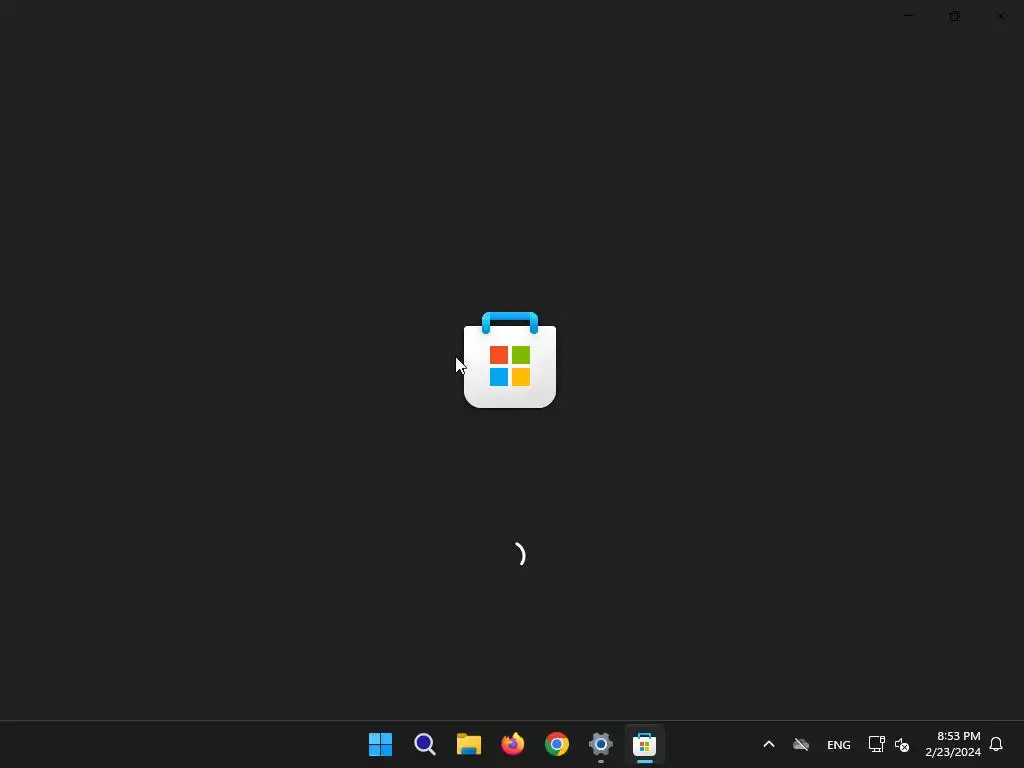Select Microsoft Store taskbar icon
1024x768 pixels.
645,744
